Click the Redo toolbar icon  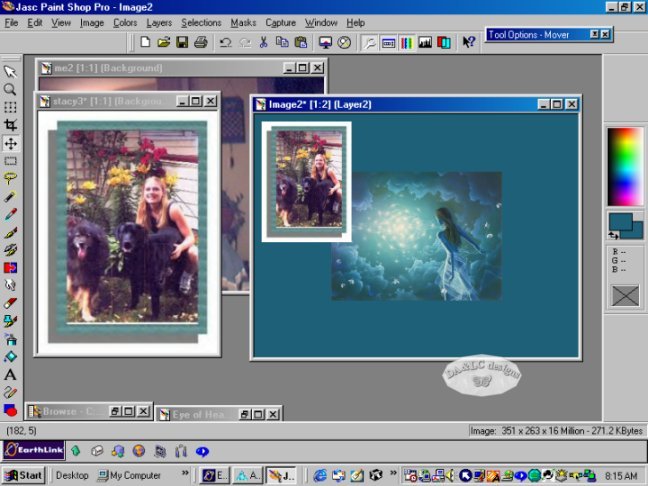coord(245,42)
